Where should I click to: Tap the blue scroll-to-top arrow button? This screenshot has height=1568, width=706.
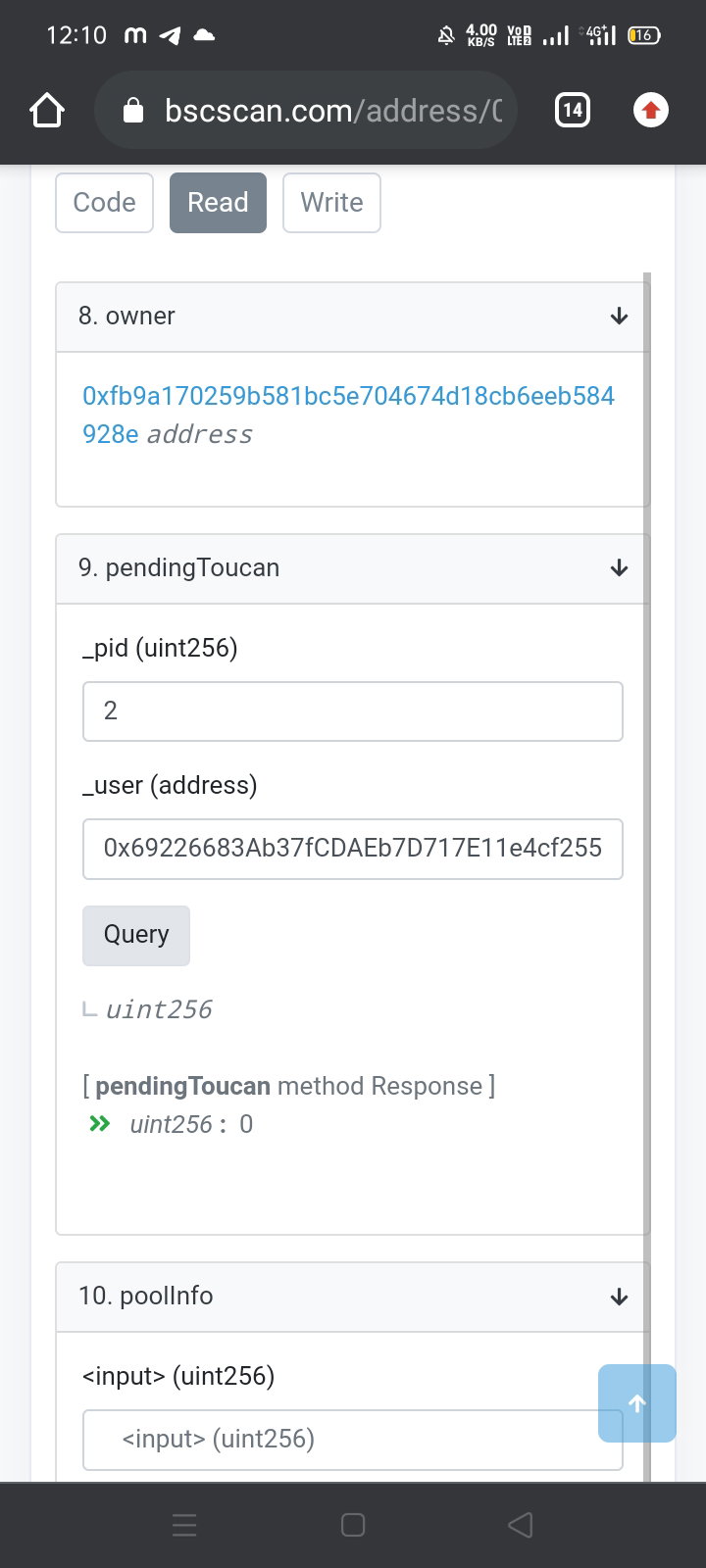coord(637,1403)
